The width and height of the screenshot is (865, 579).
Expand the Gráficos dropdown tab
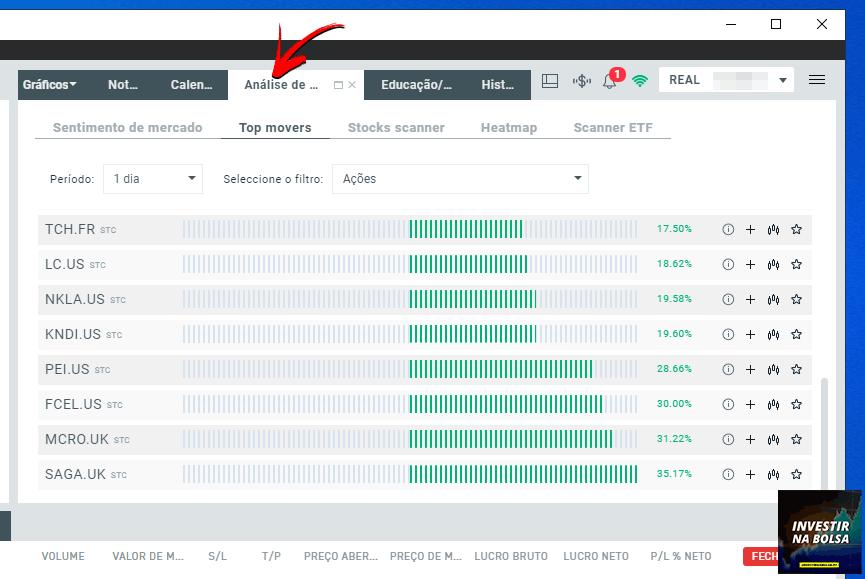click(50, 85)
